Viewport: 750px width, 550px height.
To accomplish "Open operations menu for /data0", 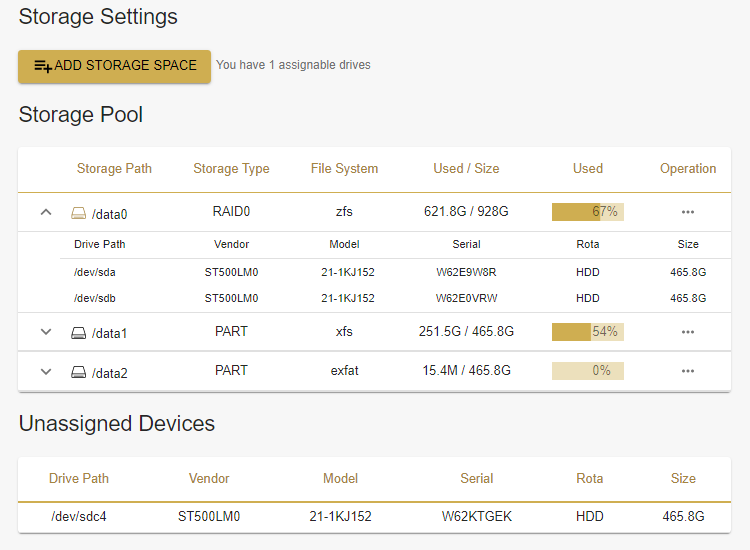I will click(687, 212).
